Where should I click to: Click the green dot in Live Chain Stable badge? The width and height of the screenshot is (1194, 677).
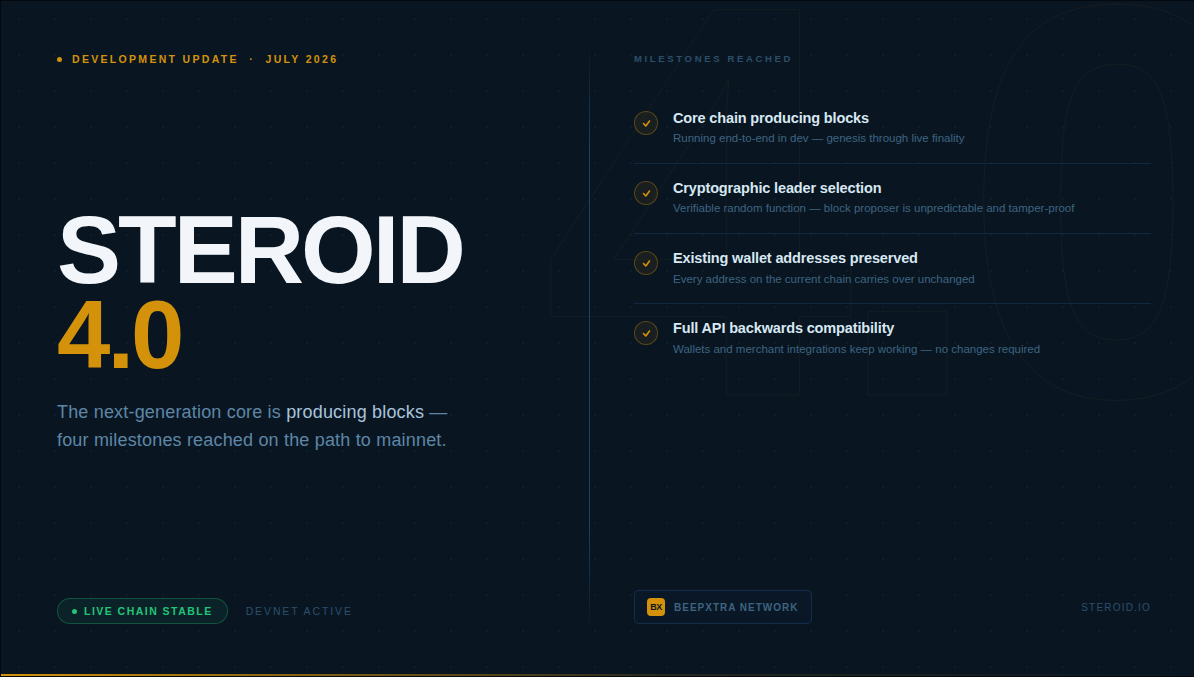tap(75, 611)
